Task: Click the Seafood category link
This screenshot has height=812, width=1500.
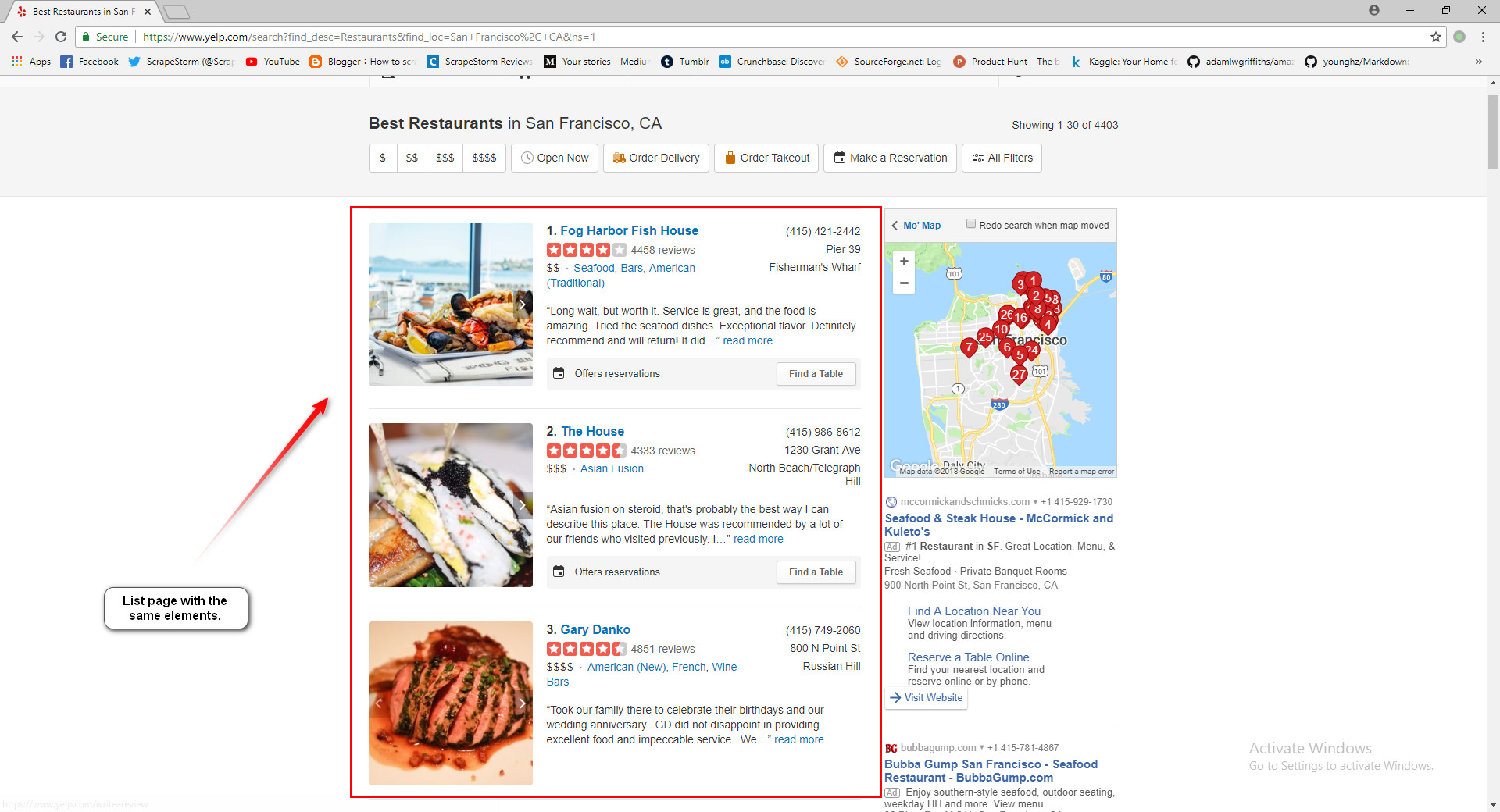Action: pos(594,268)
